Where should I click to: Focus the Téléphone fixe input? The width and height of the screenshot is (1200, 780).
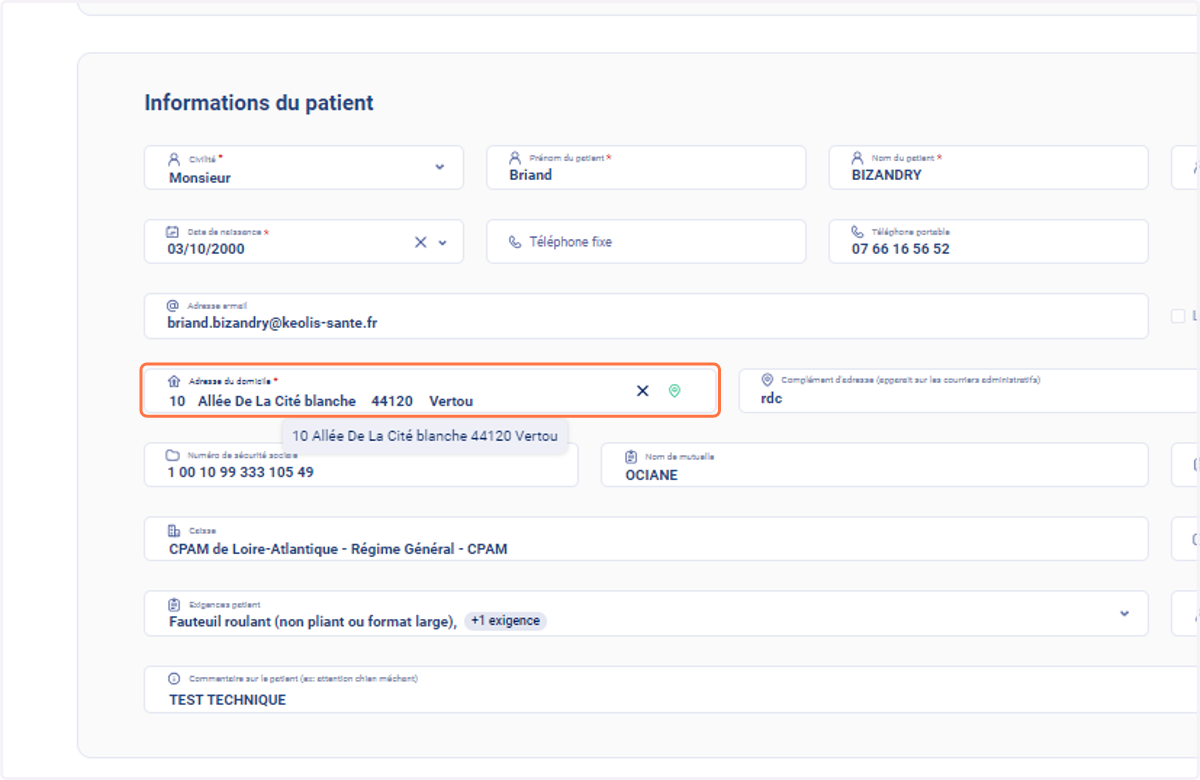(646, 242)
